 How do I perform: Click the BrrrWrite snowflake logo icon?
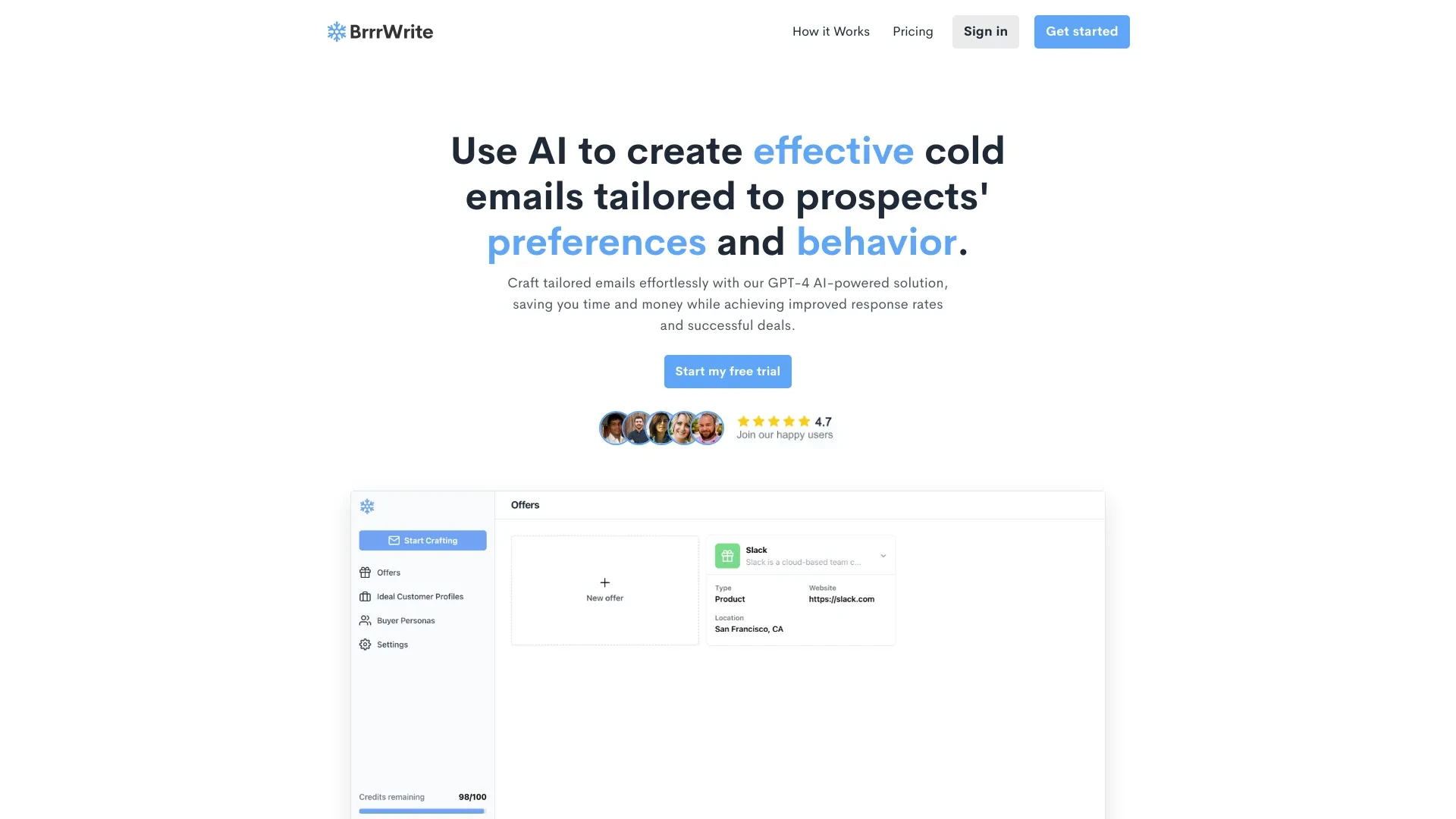337,31
